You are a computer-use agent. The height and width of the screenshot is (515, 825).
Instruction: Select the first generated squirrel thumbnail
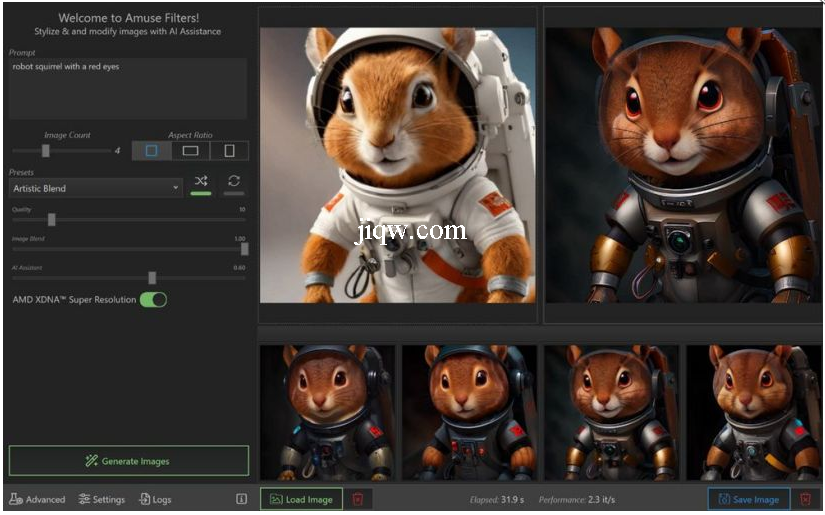click(x=327, y=411)
